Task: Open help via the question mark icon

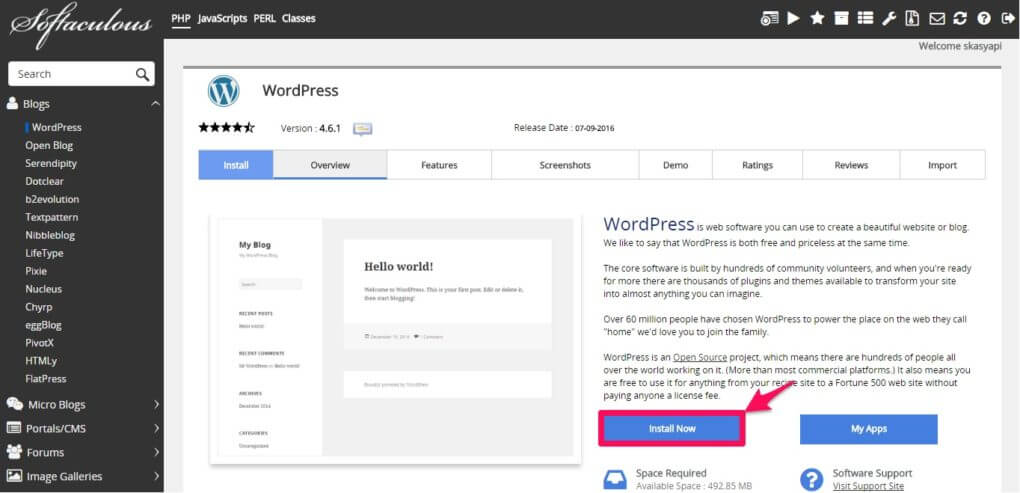Action: click(x=984, y=18)
